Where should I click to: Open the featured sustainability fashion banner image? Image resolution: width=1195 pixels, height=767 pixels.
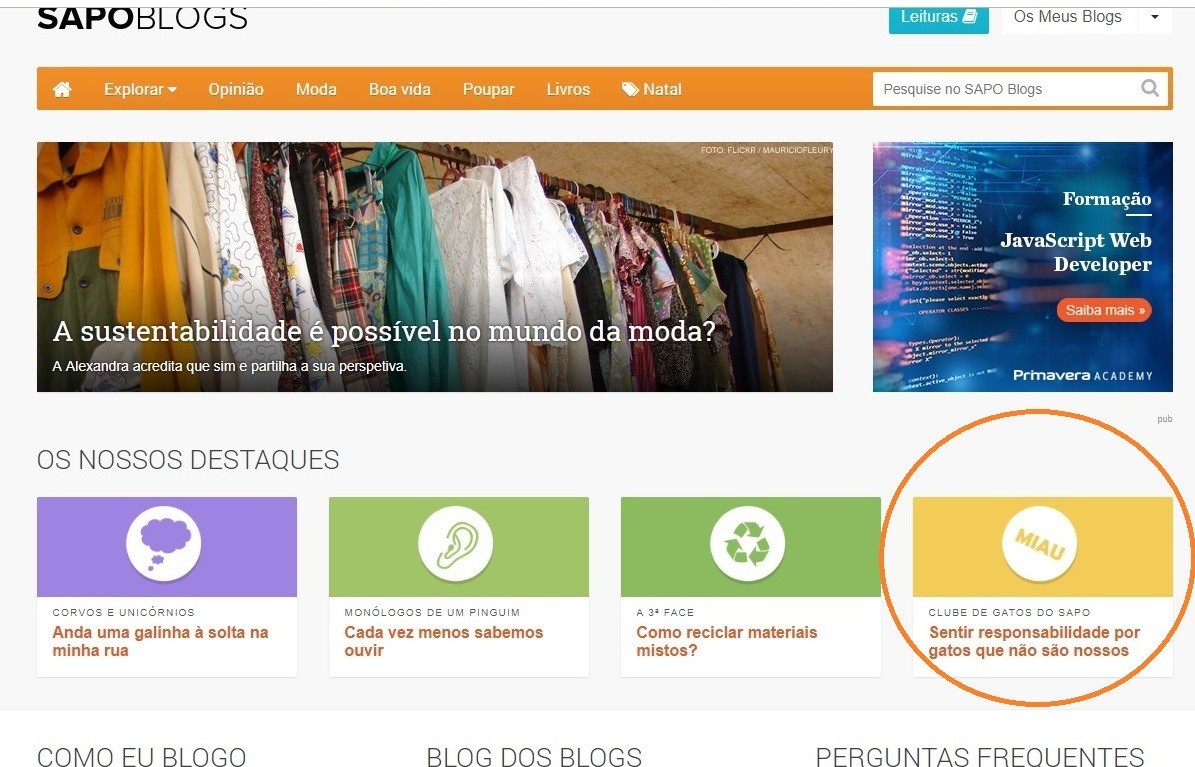[x=434, y=266]
